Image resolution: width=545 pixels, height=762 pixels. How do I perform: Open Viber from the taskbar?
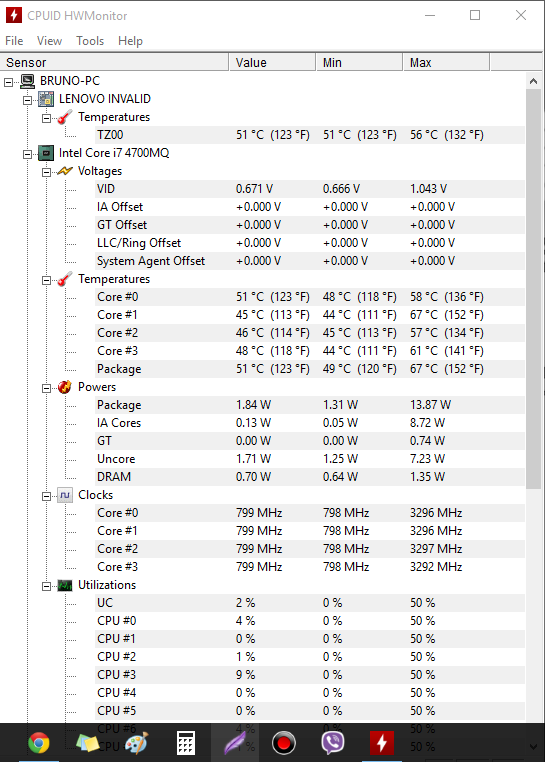pos(333,743)
